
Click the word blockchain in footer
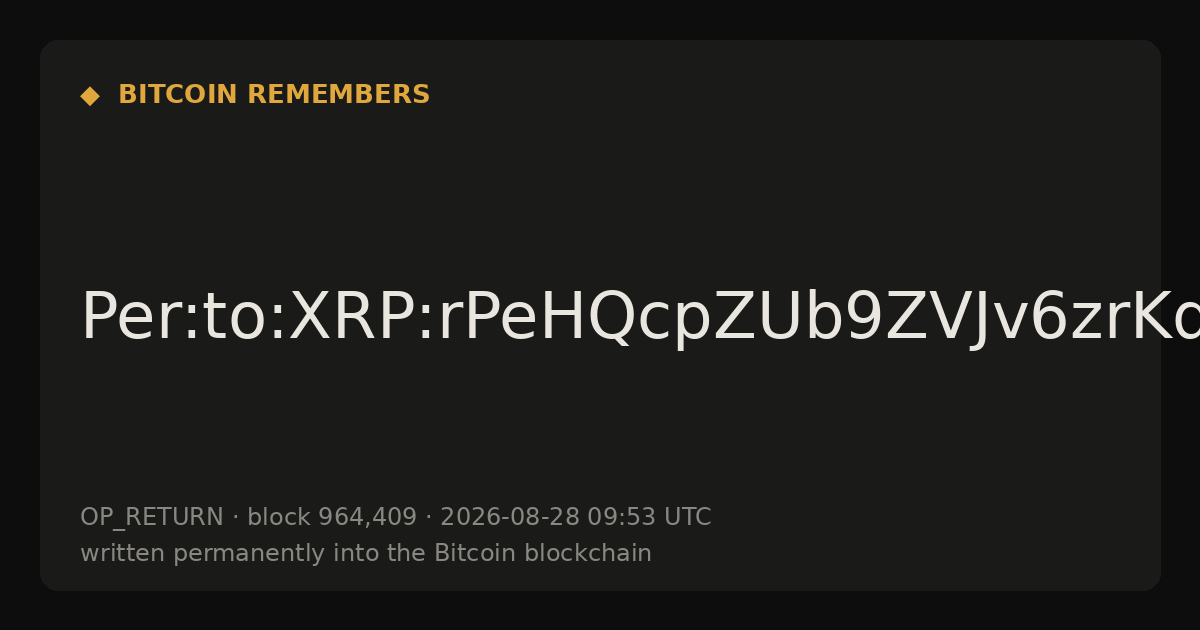[x=579, y=554]
